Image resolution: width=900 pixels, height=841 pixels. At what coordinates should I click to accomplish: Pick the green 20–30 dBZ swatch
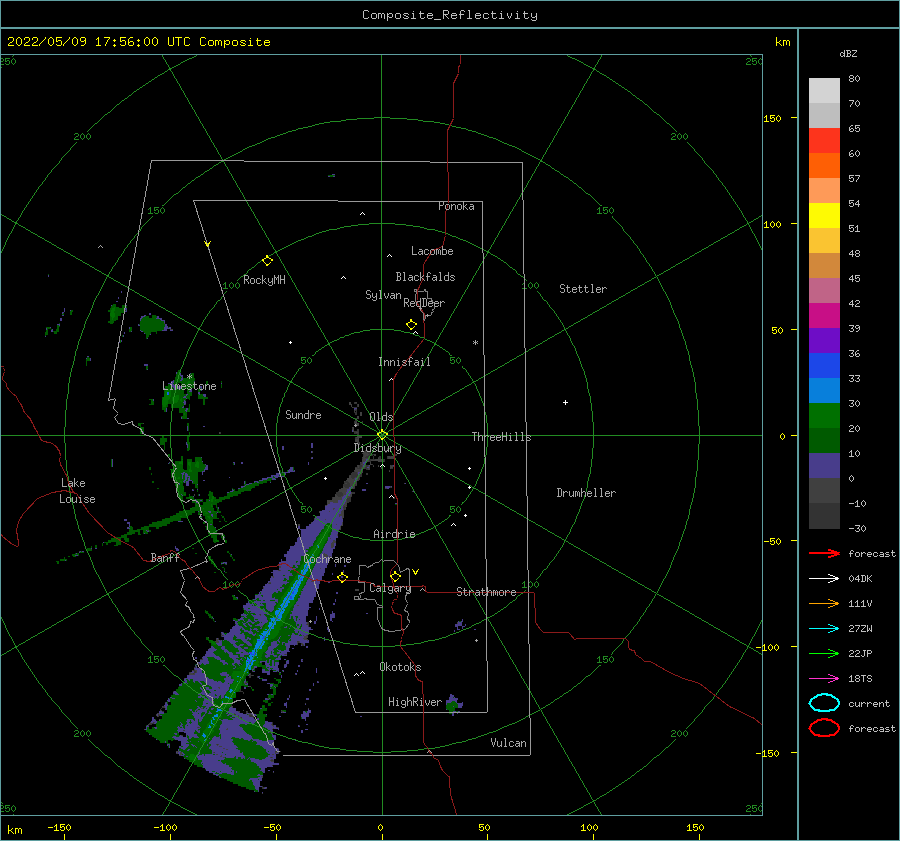click(824, 416)
